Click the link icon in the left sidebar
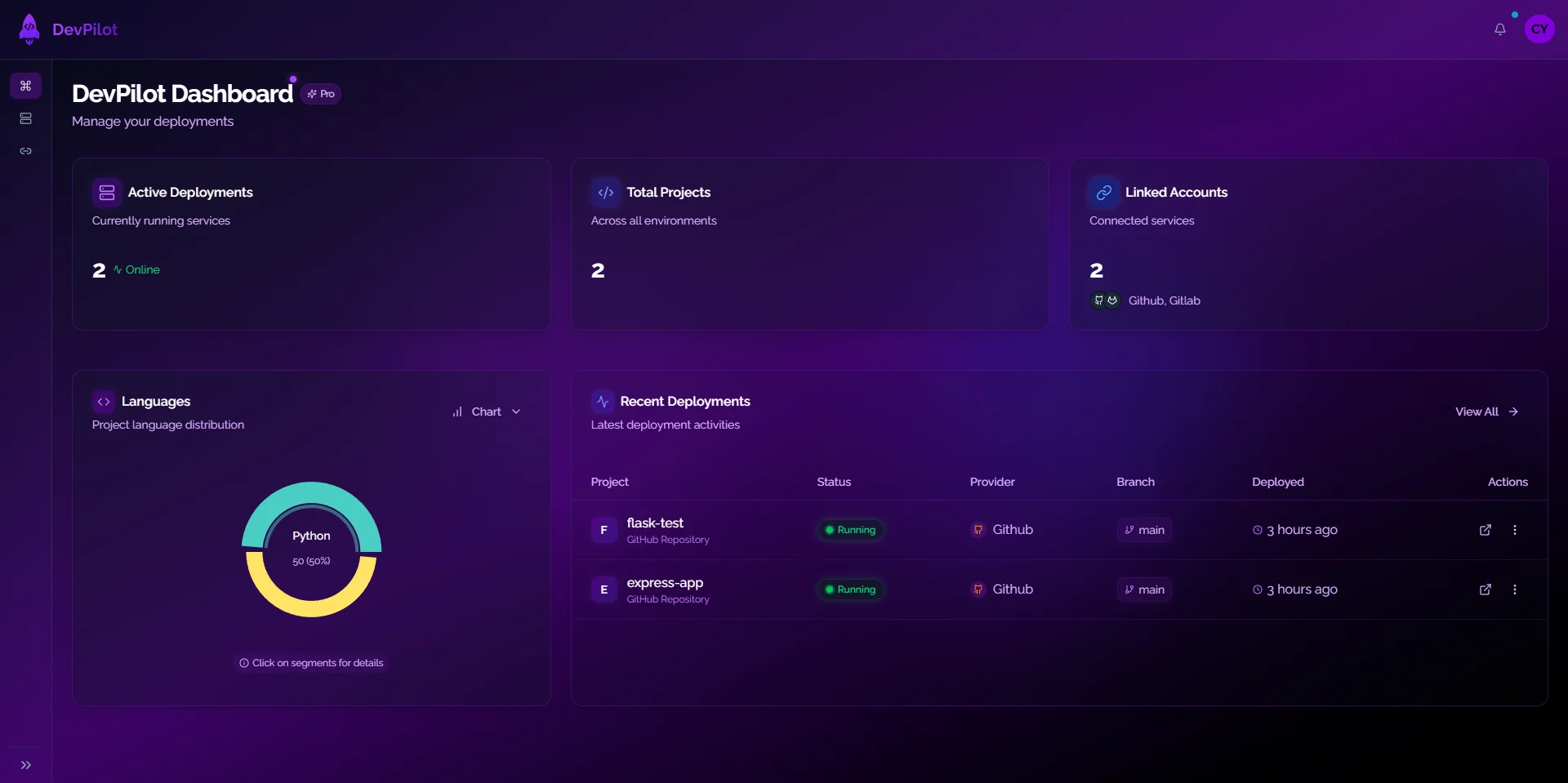The height and width of the screenshot is (783, 1568). (x=25, y=151)
